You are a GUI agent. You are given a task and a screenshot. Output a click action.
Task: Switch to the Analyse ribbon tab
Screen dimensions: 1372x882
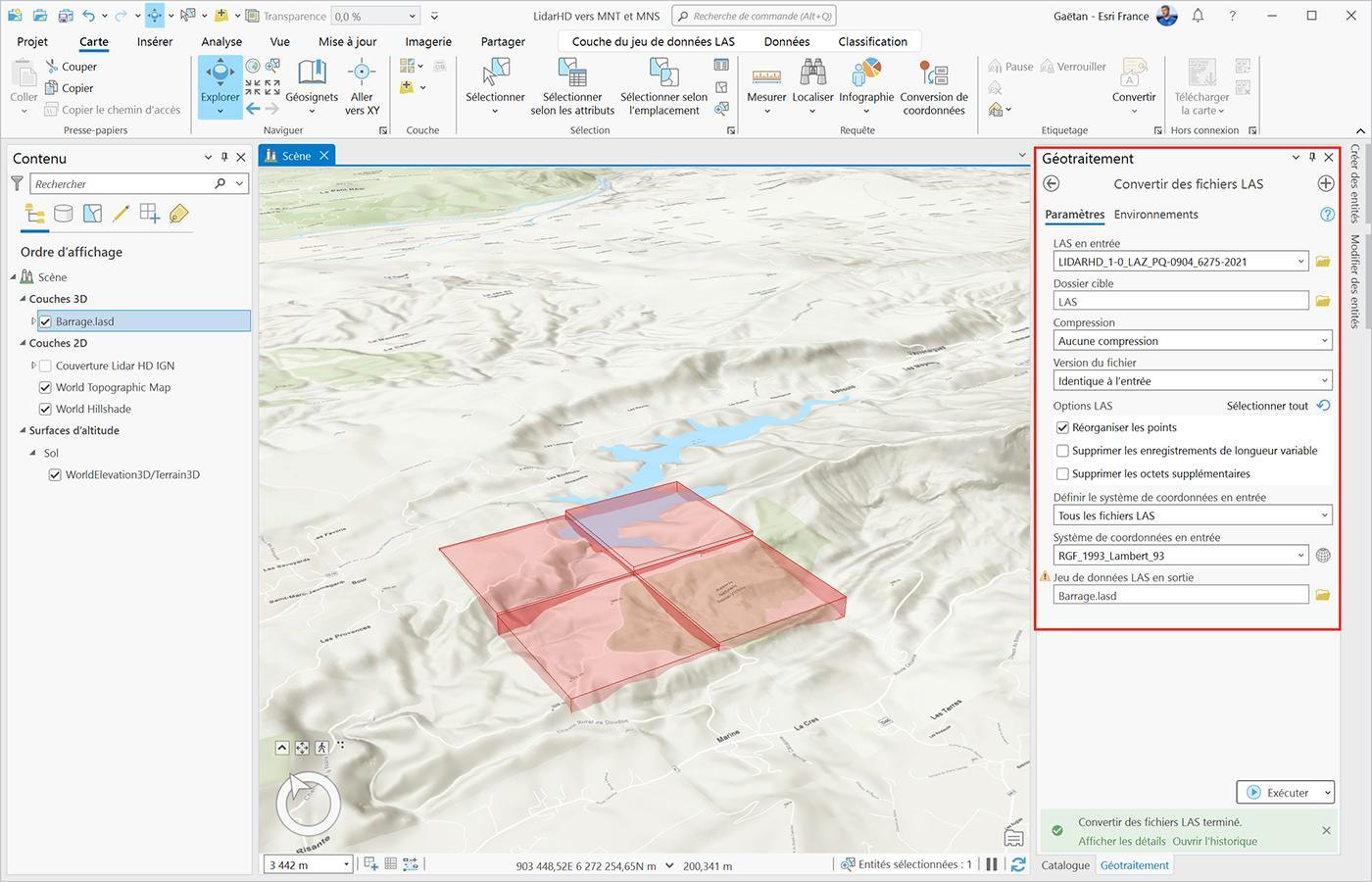tap(221, 41)
